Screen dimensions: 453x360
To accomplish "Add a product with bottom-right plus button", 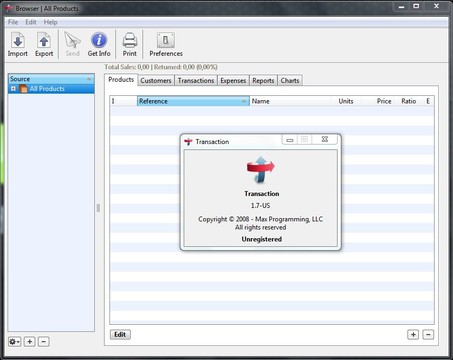I will pos(413,334).
